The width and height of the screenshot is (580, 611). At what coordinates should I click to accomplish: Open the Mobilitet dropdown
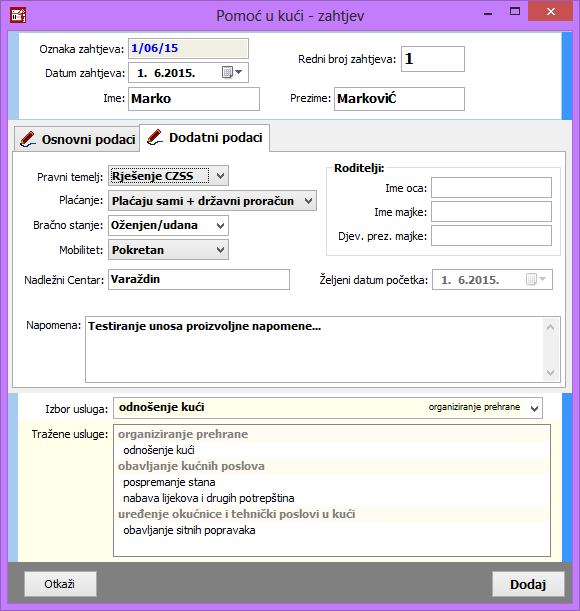pyautogui.click(x=220, y=250)
